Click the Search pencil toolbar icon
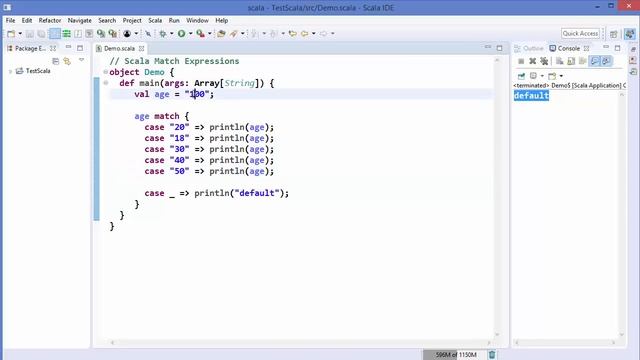The width and height of the screenshot is (640, 360). click(x=233, y=33)
